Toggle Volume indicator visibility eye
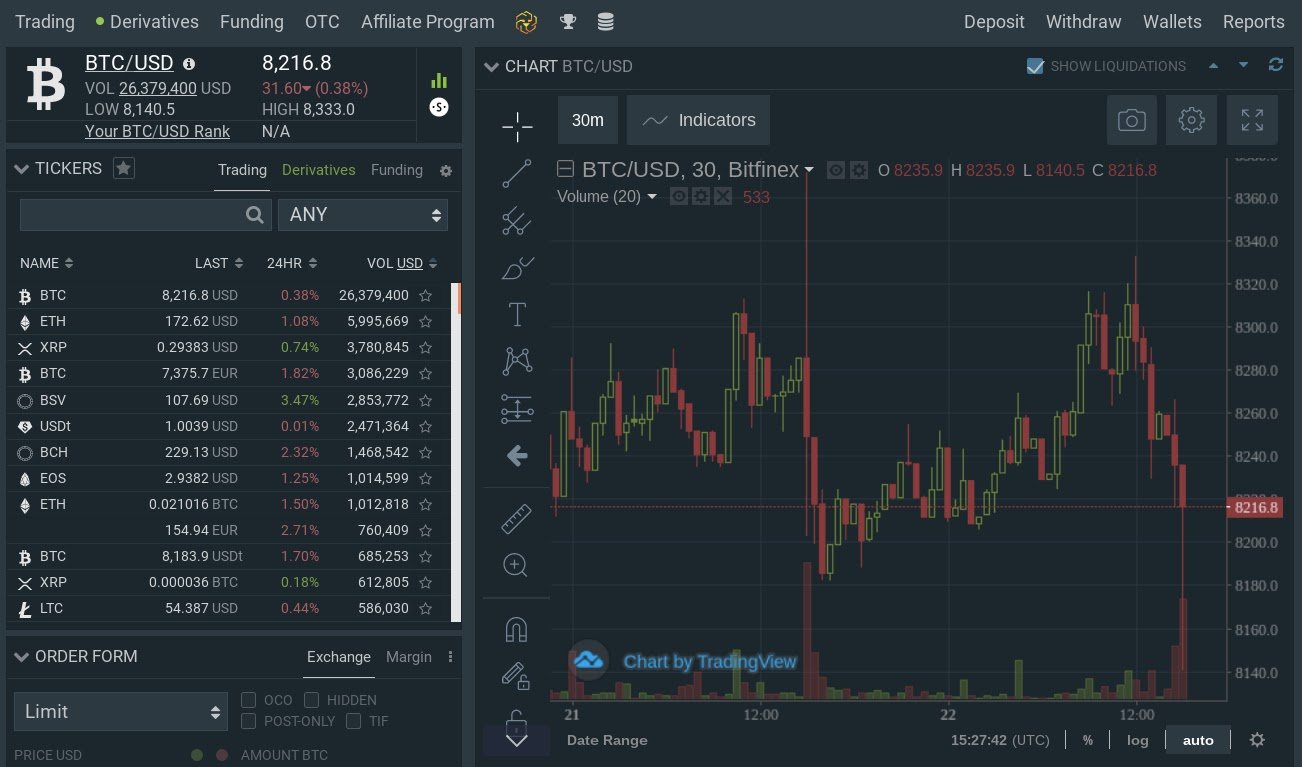Screen dimensions: 1302x767 pyautogui.click(x=679, y=196)
